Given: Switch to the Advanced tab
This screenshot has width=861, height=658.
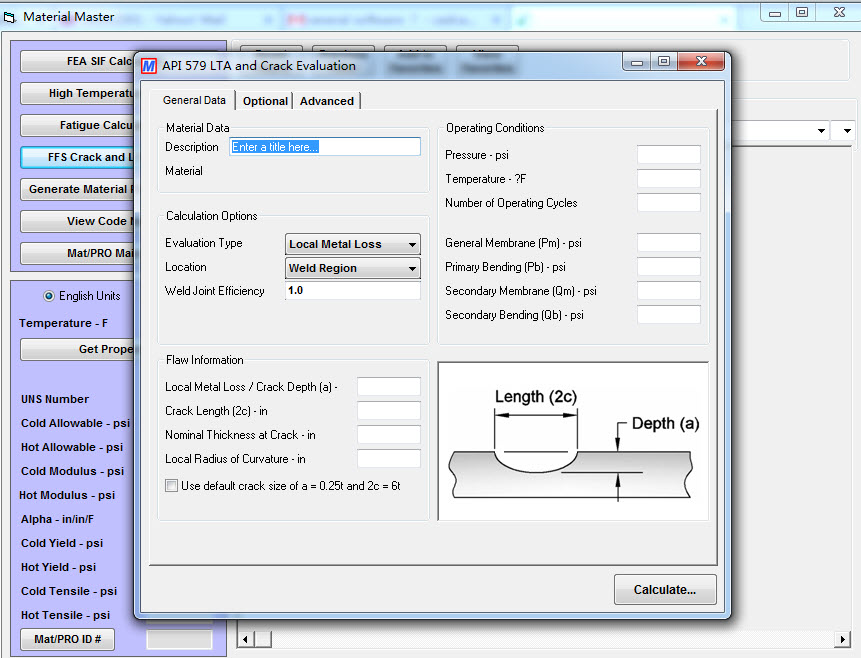Looking at the screenshot, I should 327,101.
